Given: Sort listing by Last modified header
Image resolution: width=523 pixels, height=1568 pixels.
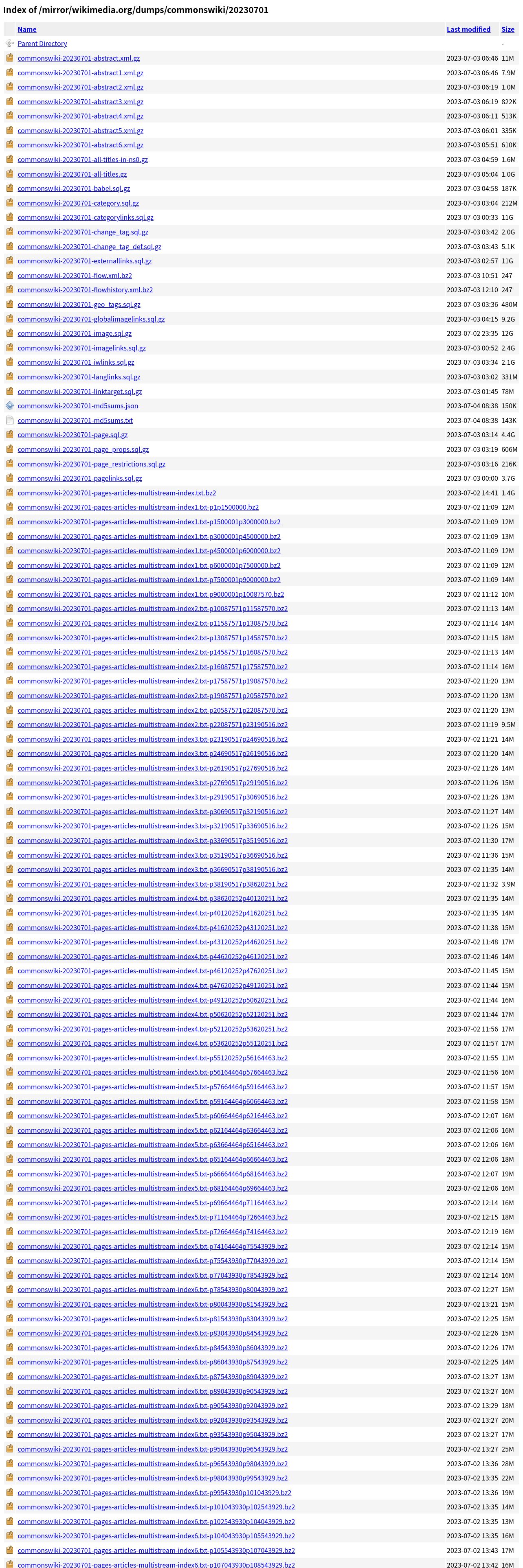Looking at the screenshot, I should pos(468,29).
